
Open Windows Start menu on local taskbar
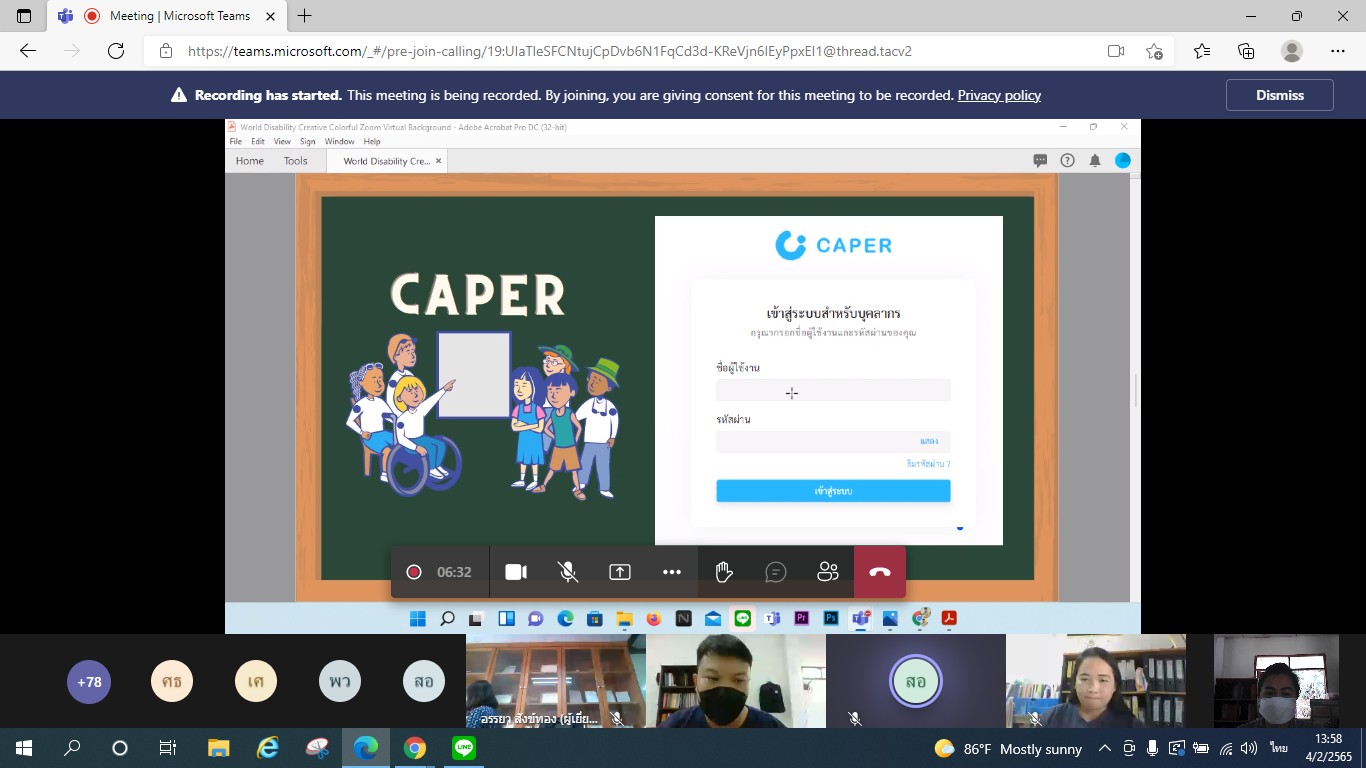tap(24, 748)
